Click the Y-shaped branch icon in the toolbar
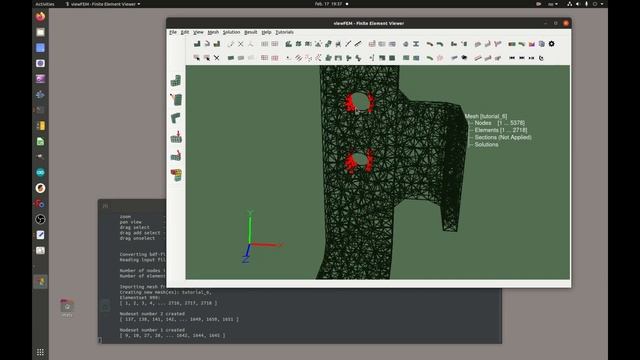 (498, 44)
